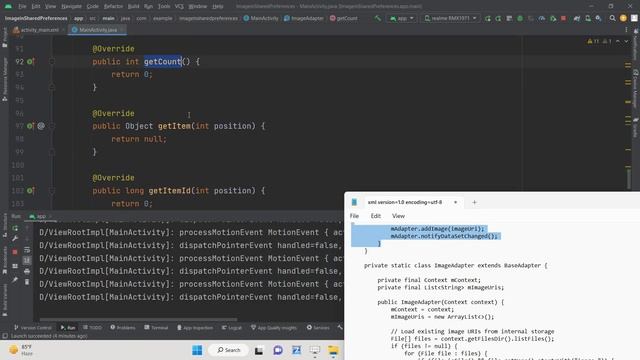Open the Refactor menu
Viewport: 640px width, 360px height.
coord(113,6)
